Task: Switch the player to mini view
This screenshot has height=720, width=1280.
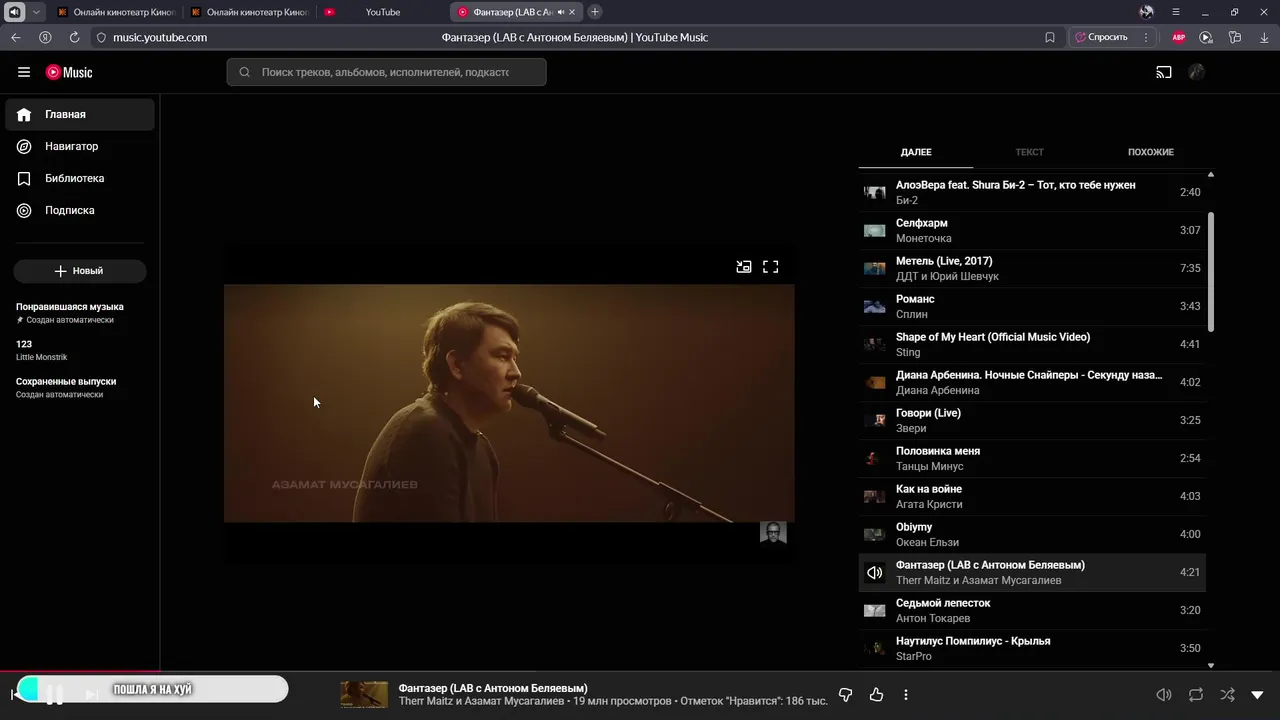Action: click(x=744, y=267)
